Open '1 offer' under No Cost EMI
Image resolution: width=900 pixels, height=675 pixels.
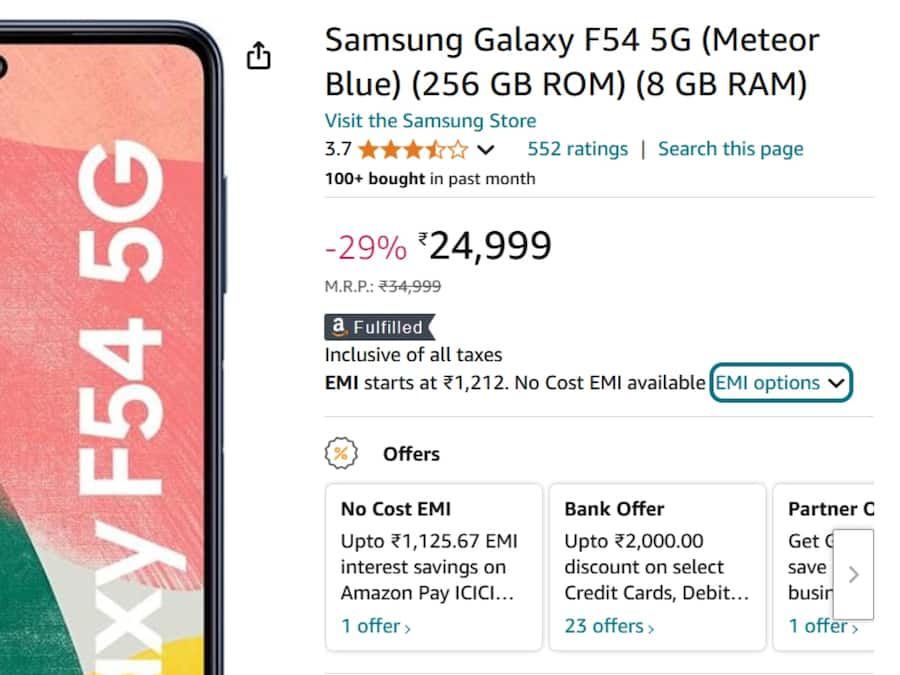[374, 626]
